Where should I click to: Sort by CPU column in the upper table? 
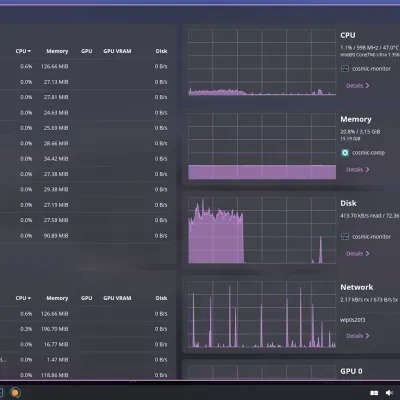tap(23, 51)
